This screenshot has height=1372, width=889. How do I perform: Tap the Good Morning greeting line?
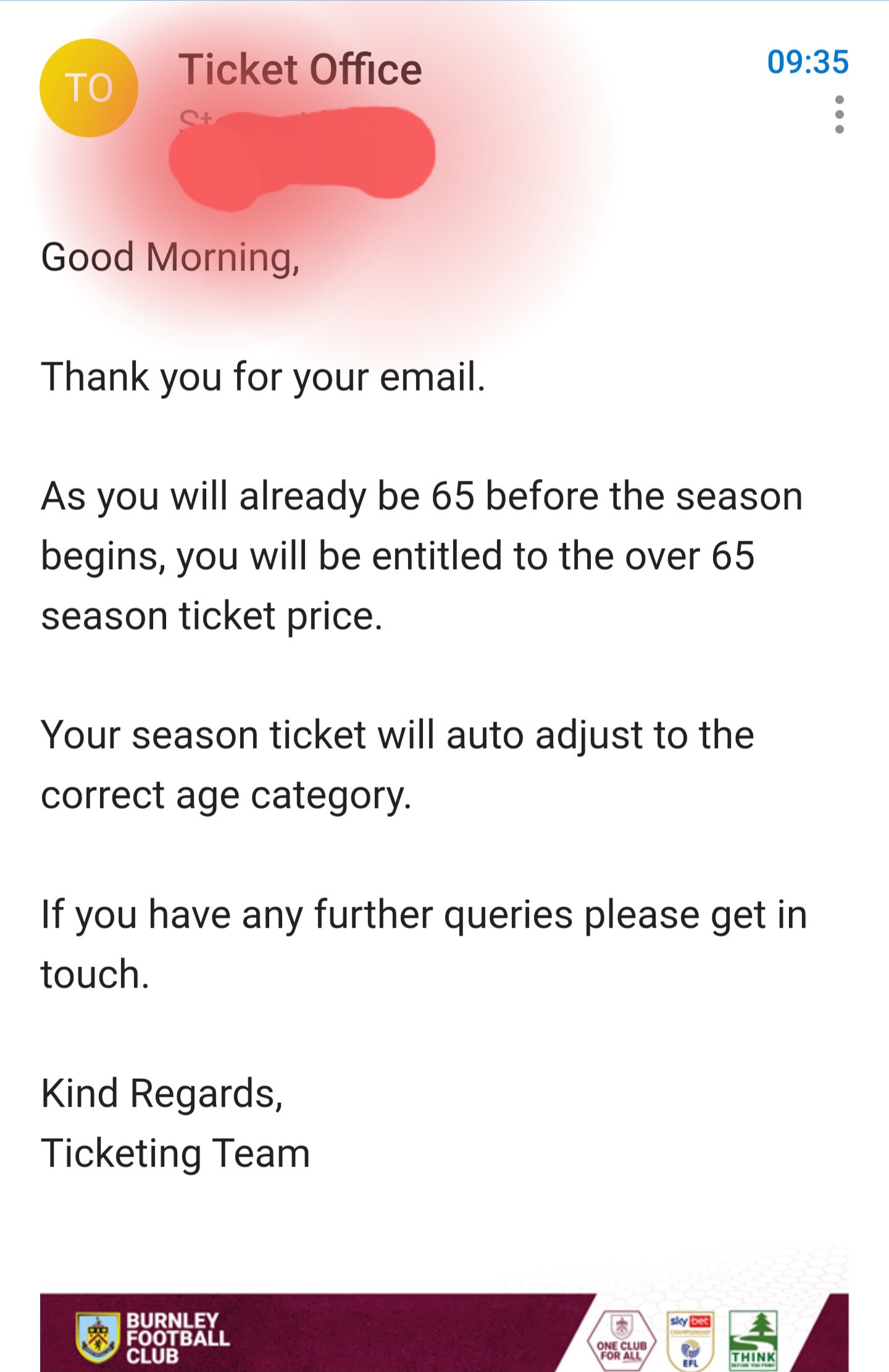click(x=170, y=257)
